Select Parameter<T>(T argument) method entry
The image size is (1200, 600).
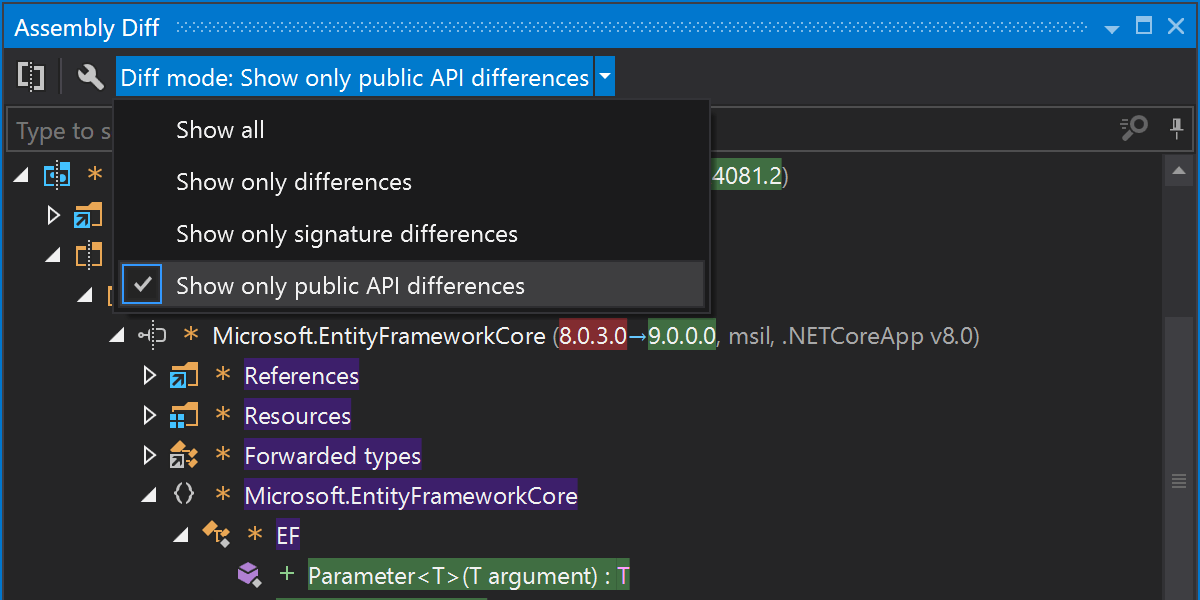click(x=468, y=576)
